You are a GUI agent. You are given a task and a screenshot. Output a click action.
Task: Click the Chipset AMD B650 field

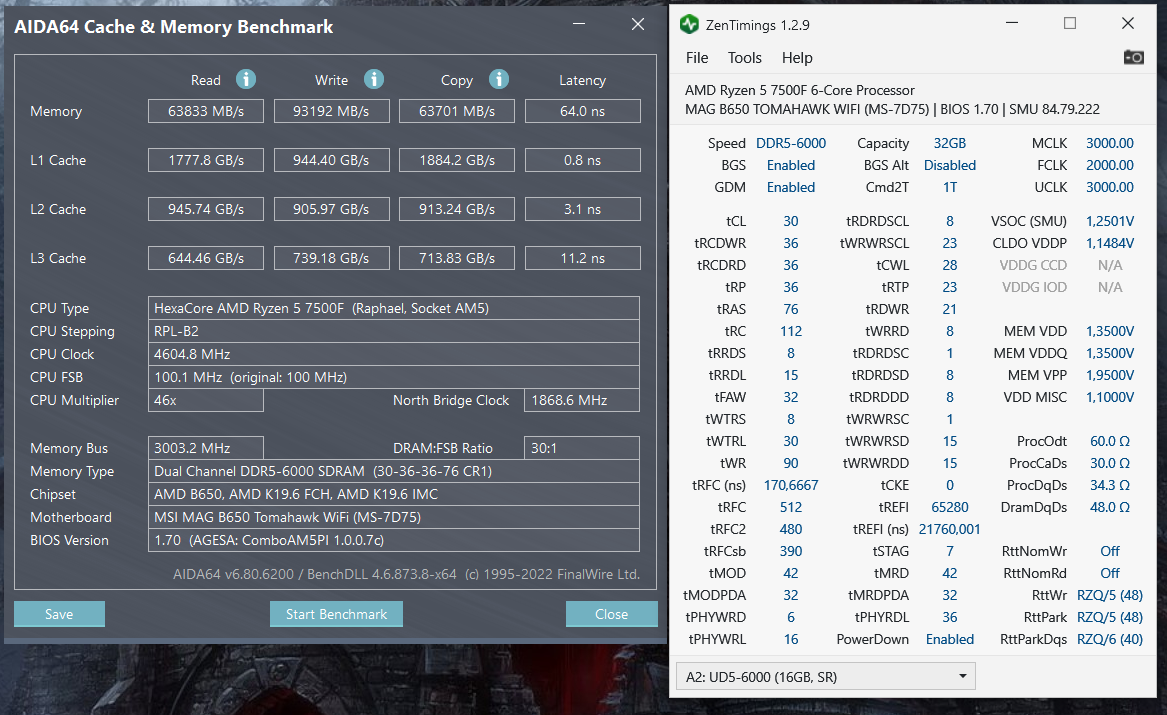click(x=394, y=494)
